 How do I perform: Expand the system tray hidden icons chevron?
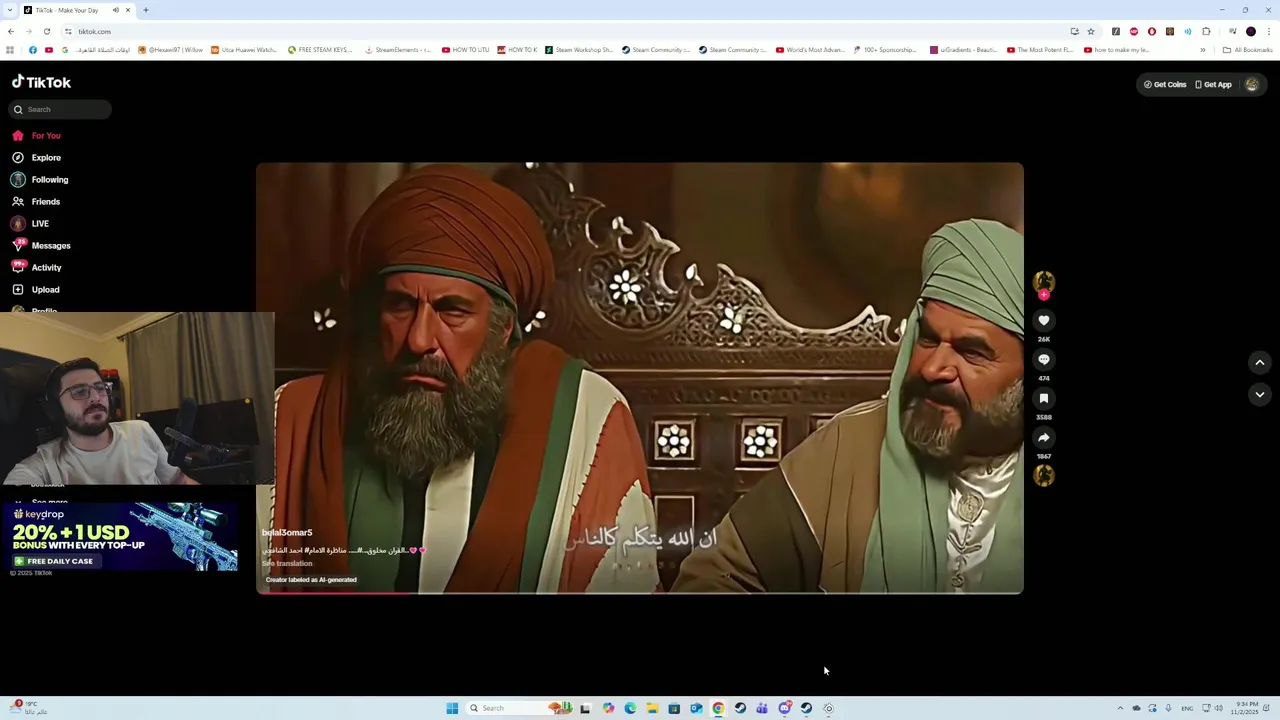(1120, 708)
